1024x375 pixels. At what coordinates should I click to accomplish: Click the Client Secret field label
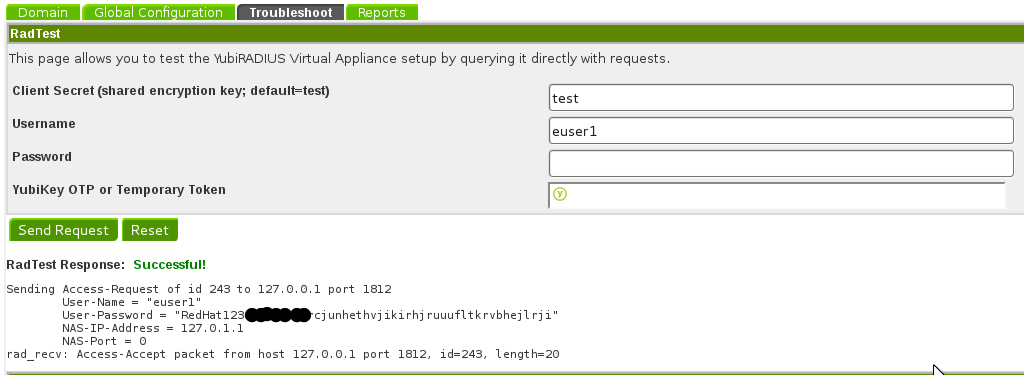(171, 91)
